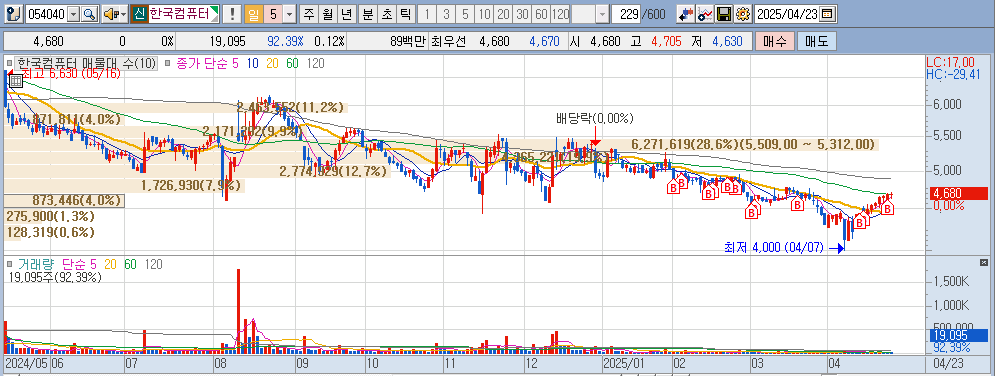The width and height of the screenshot is (995, 376).
Task: Click the 매수 buy button
Action: [774, 42]
